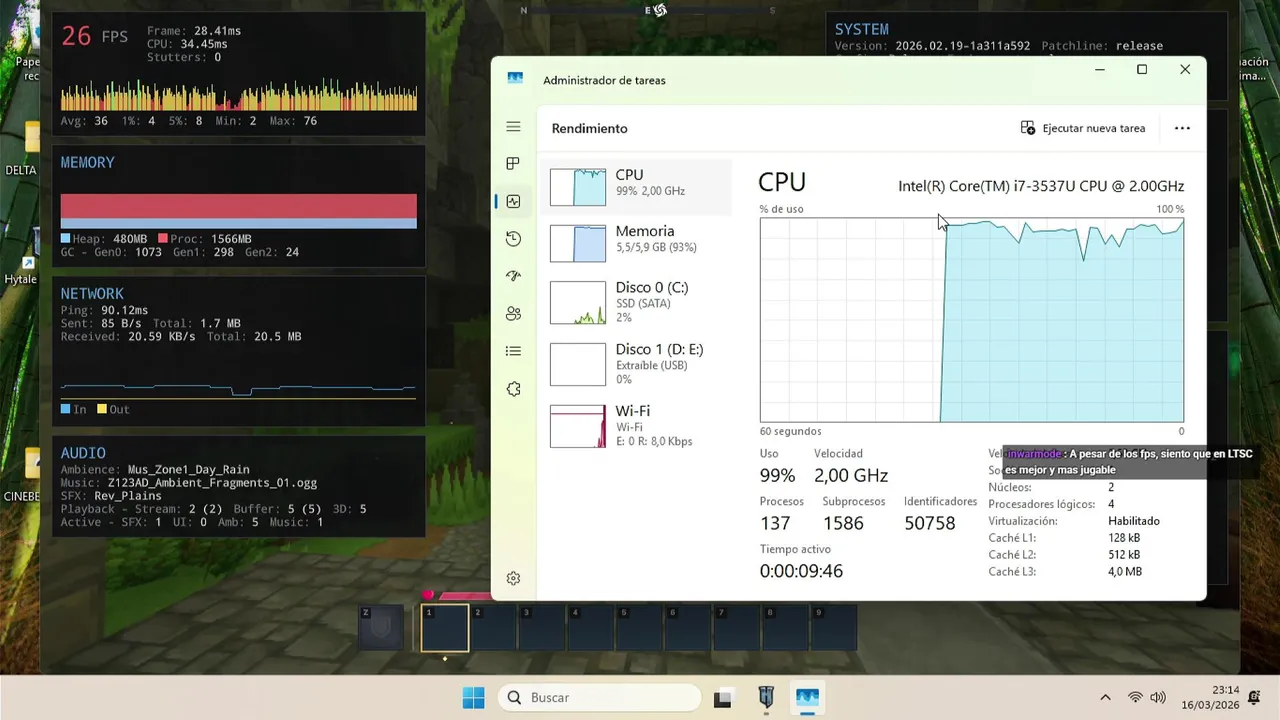Click the NETWORK panel heading in overlay
Screen dimensions: 1280x720
tap(92, 293)
